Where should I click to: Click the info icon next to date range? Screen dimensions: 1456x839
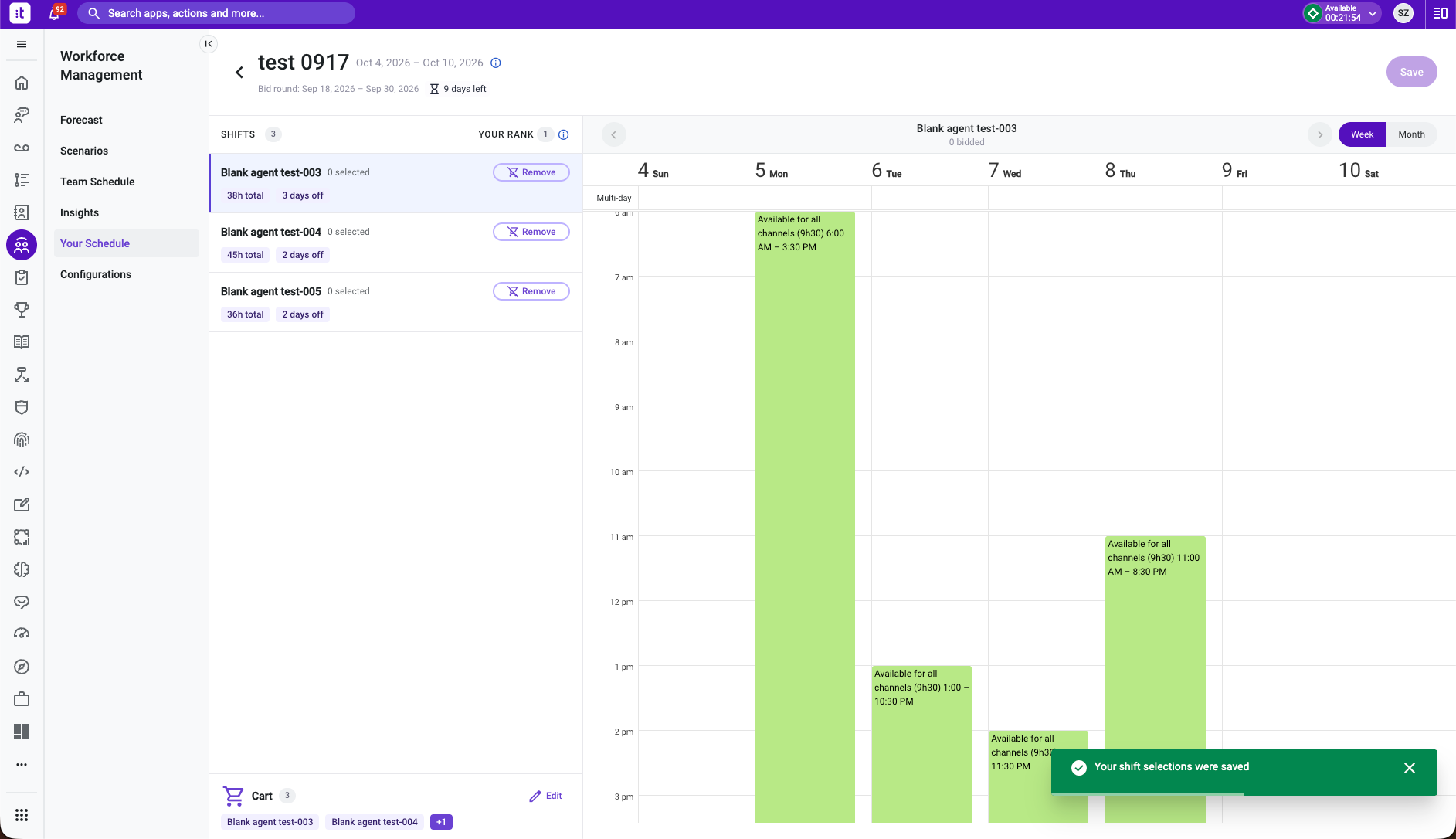tap(496, 63)
